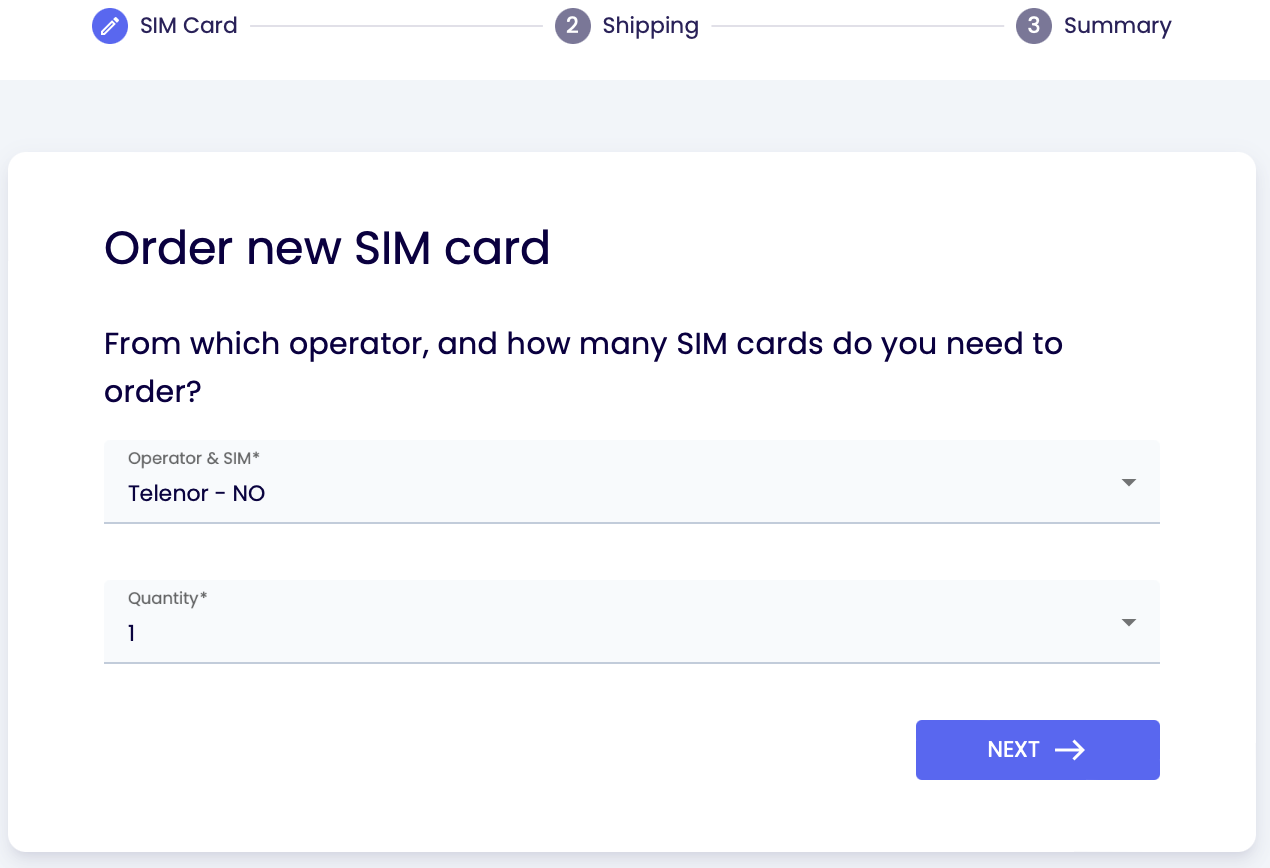
Task: Open the Operator & SIM selection list
Action: pos(630,482)
